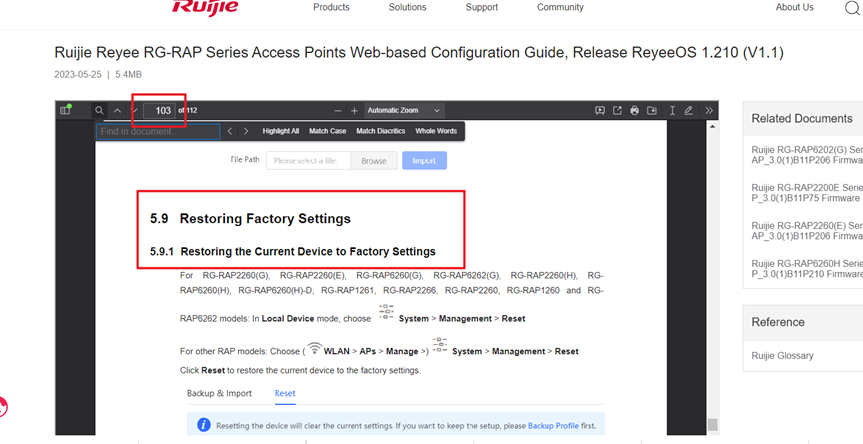Click the blue info icon in notice
This screenshot has height=444, width=863.
coord(204,425)
